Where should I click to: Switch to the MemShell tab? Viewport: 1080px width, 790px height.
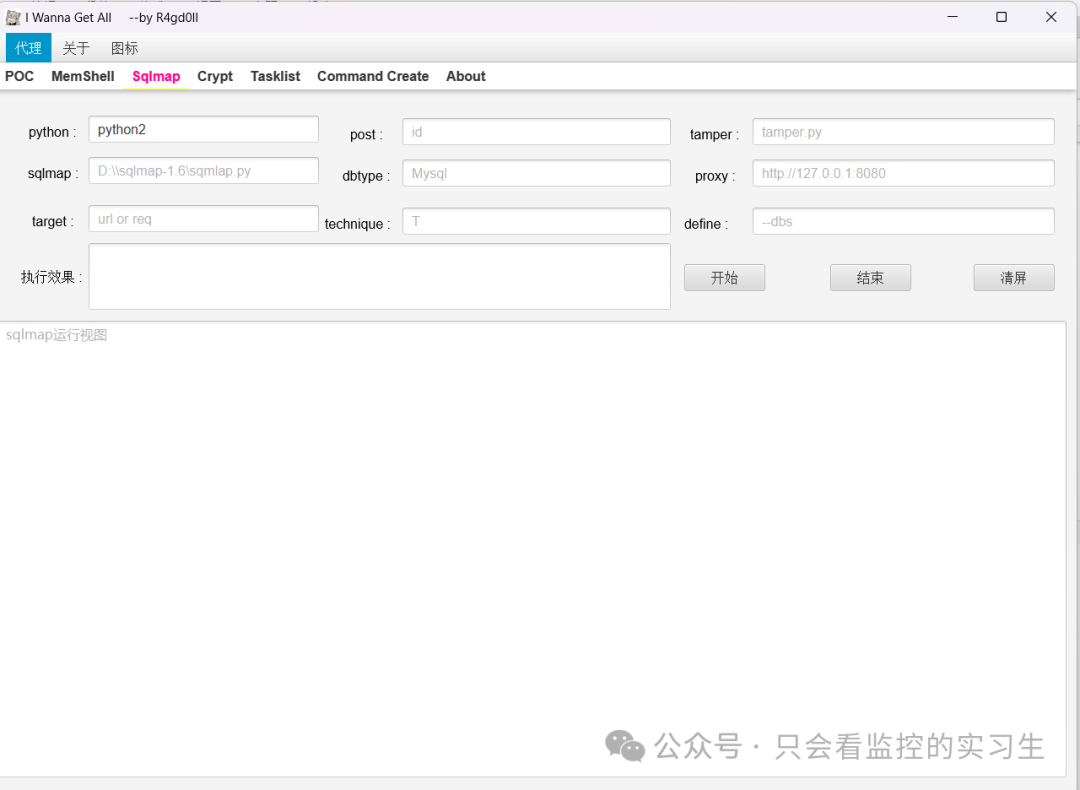click(83, 76)
